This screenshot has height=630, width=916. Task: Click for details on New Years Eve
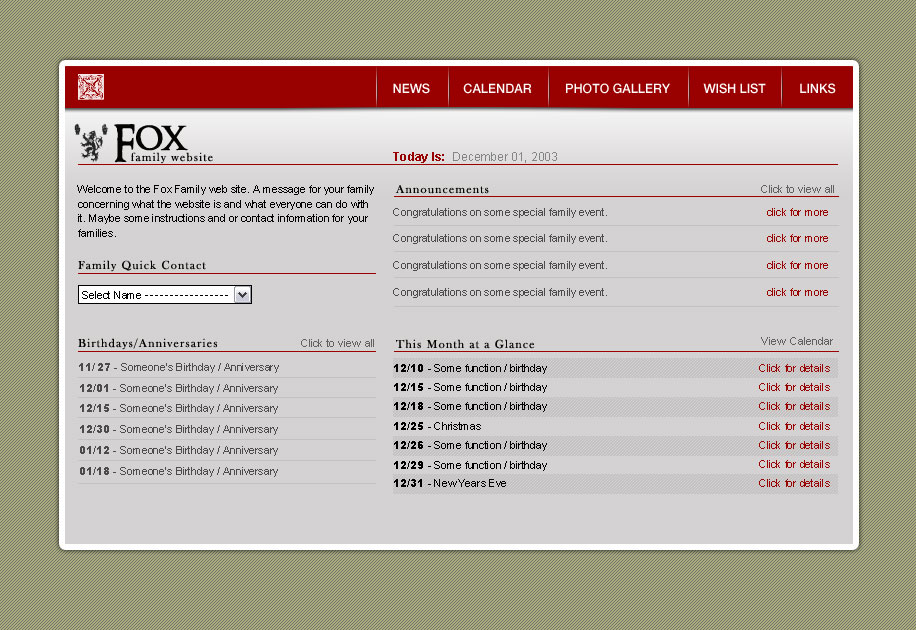coord(794,483)
